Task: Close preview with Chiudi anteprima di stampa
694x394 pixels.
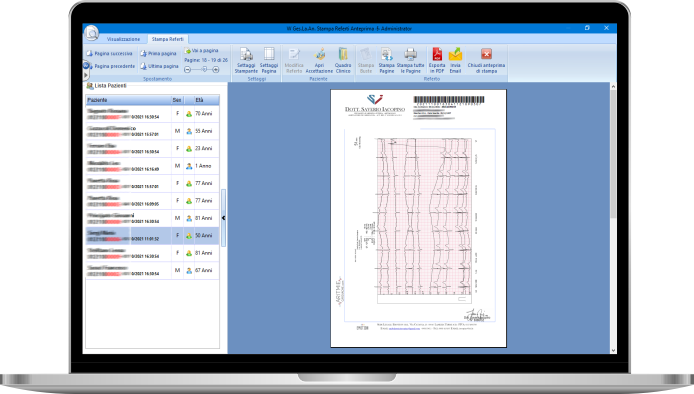Action: [486, 60]
